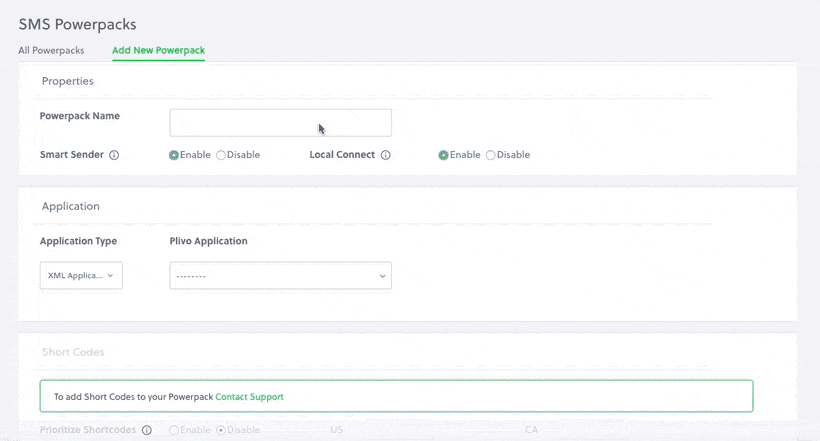Click the Application section heading
The height and width of the screenshot is (441, 820).
point(70,206)
